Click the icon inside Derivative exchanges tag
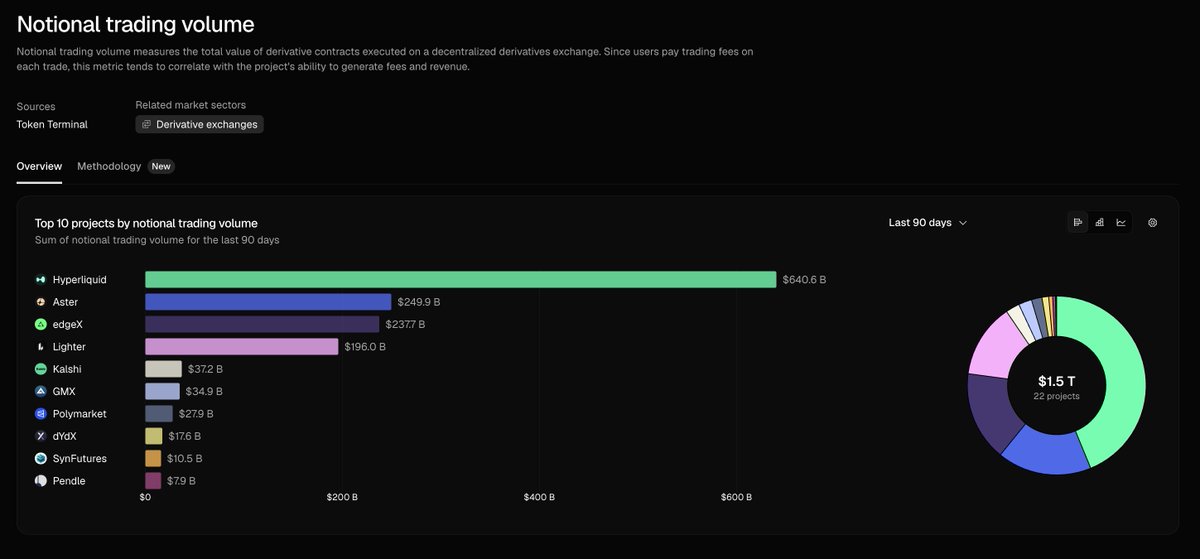Viewport: 1200px width, 559px height. (x=146, y=125)
